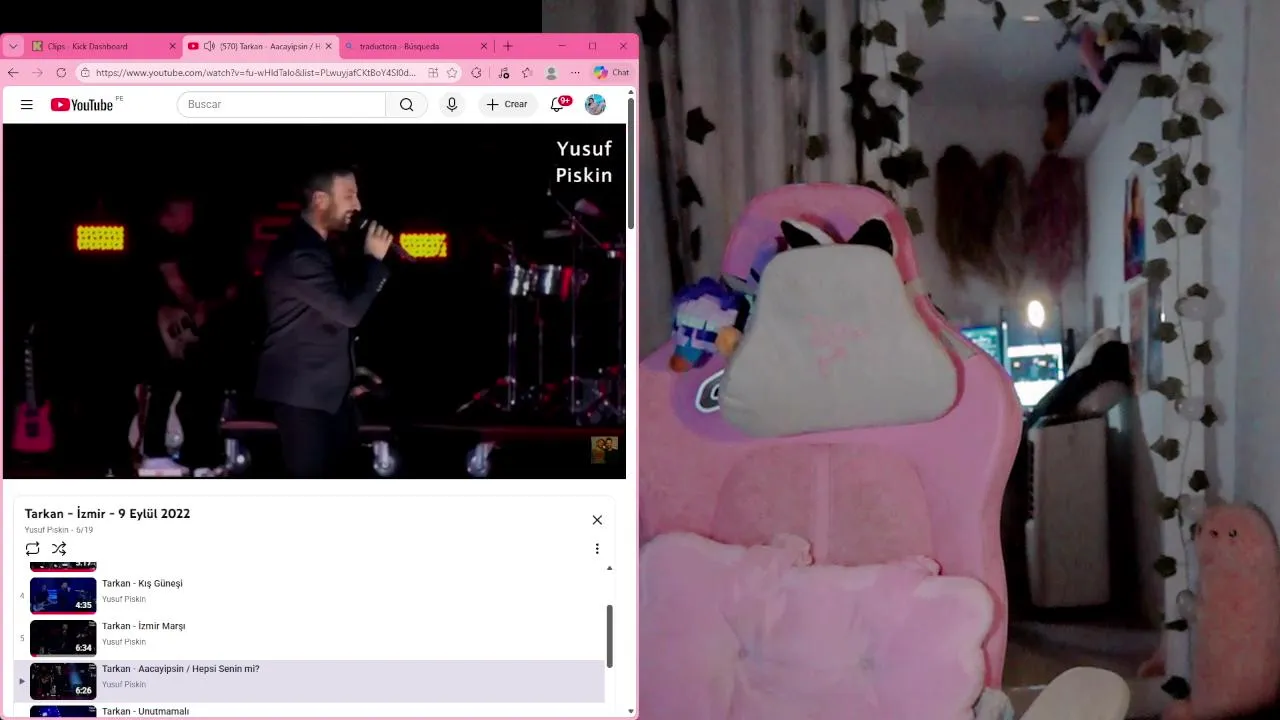Viewport: 1280px width, 720px height.
Task: Open the tab actions dropdown chevron
Action: (13, 46)
